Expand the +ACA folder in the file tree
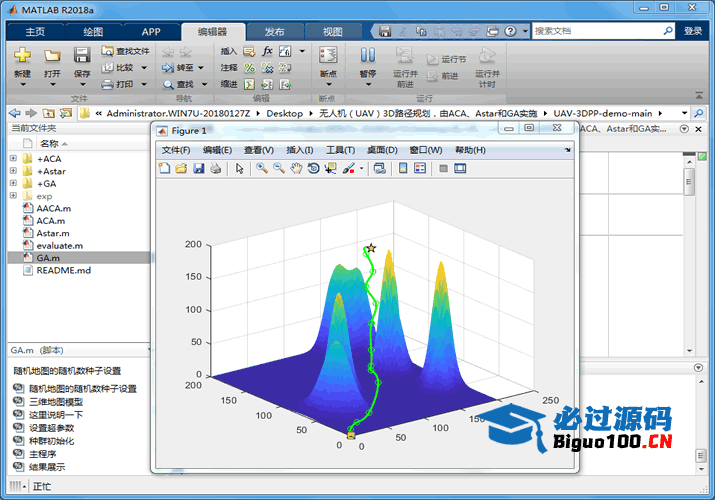This screenshot has width=715, height=500. [13, 158]
